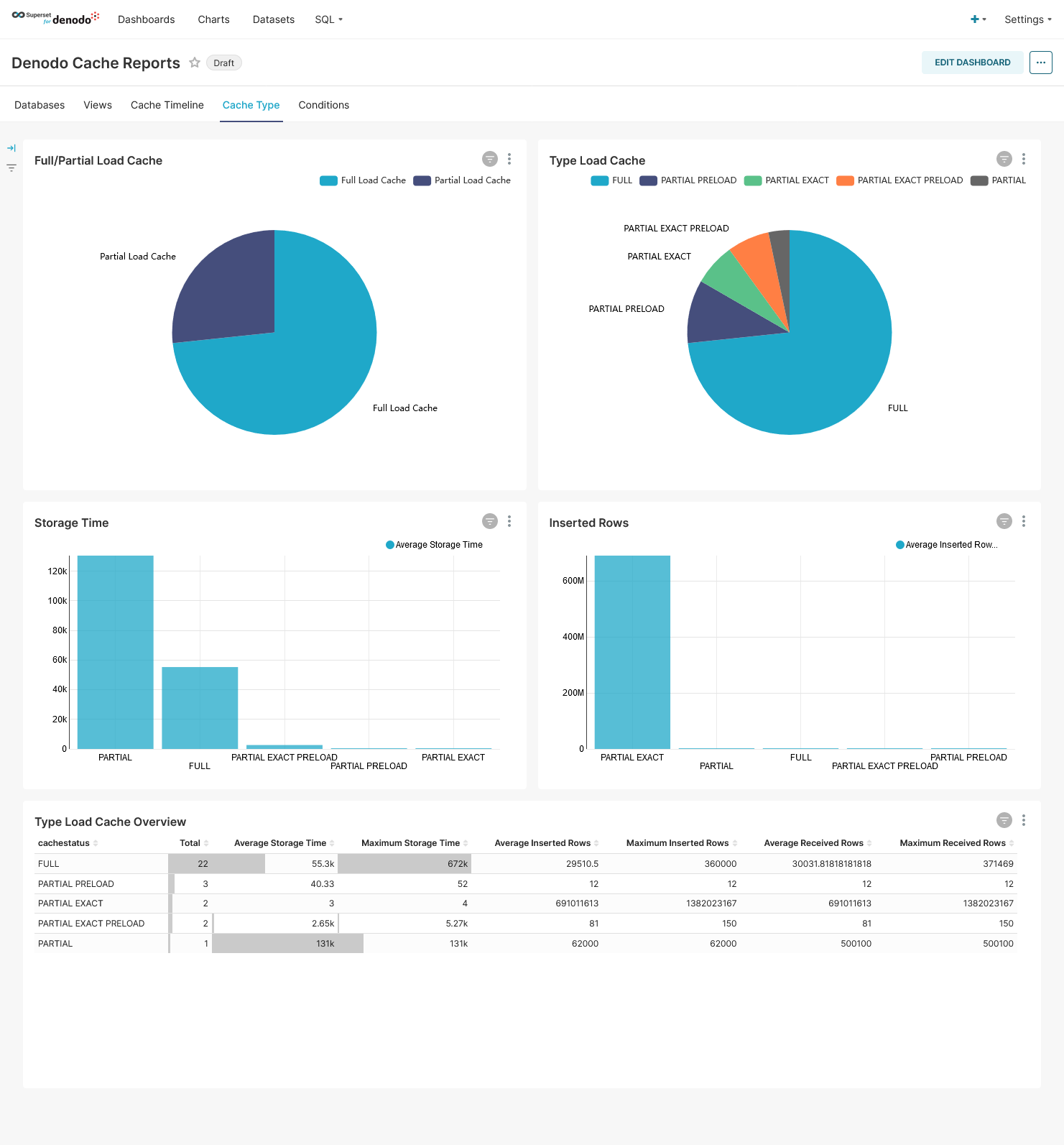Click the Denodo Cache Reports title

tap(96, 63)
